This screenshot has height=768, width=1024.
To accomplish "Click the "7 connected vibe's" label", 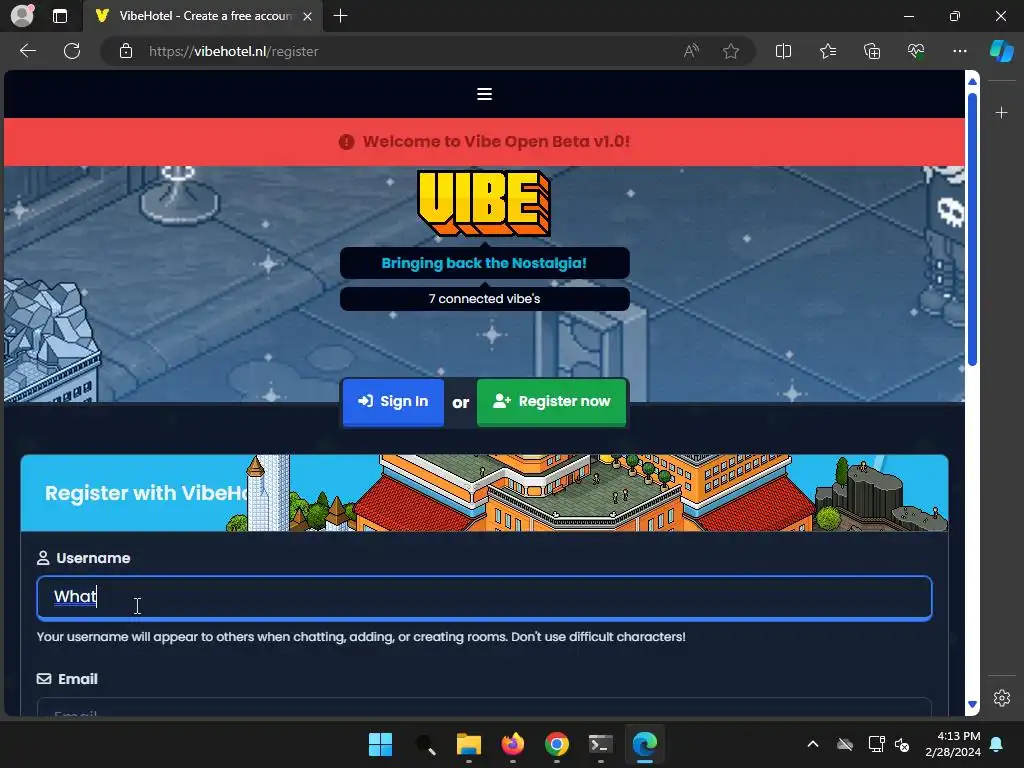I will point(484,299).
